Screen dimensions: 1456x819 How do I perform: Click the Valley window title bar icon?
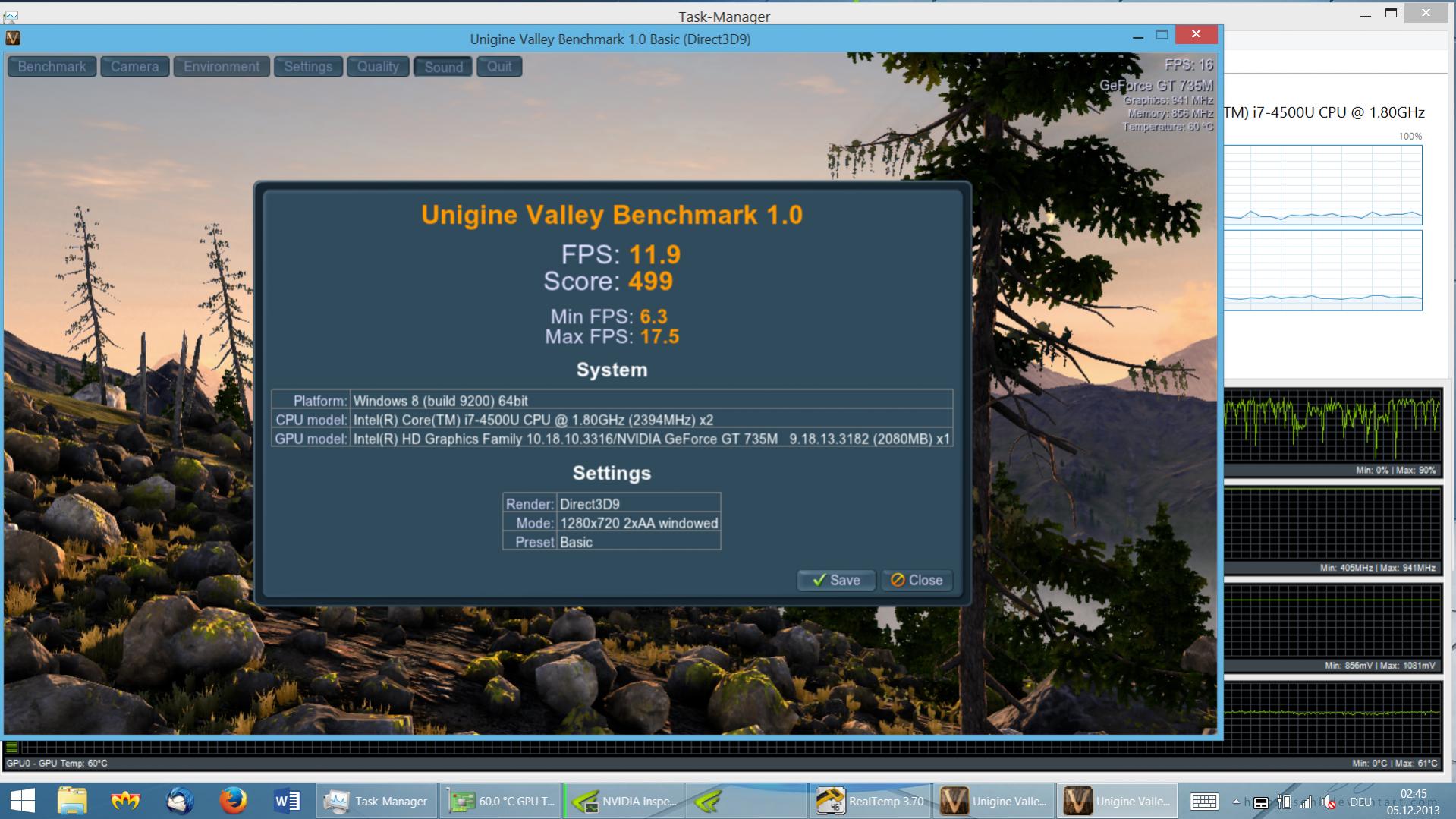click(13, 38)
